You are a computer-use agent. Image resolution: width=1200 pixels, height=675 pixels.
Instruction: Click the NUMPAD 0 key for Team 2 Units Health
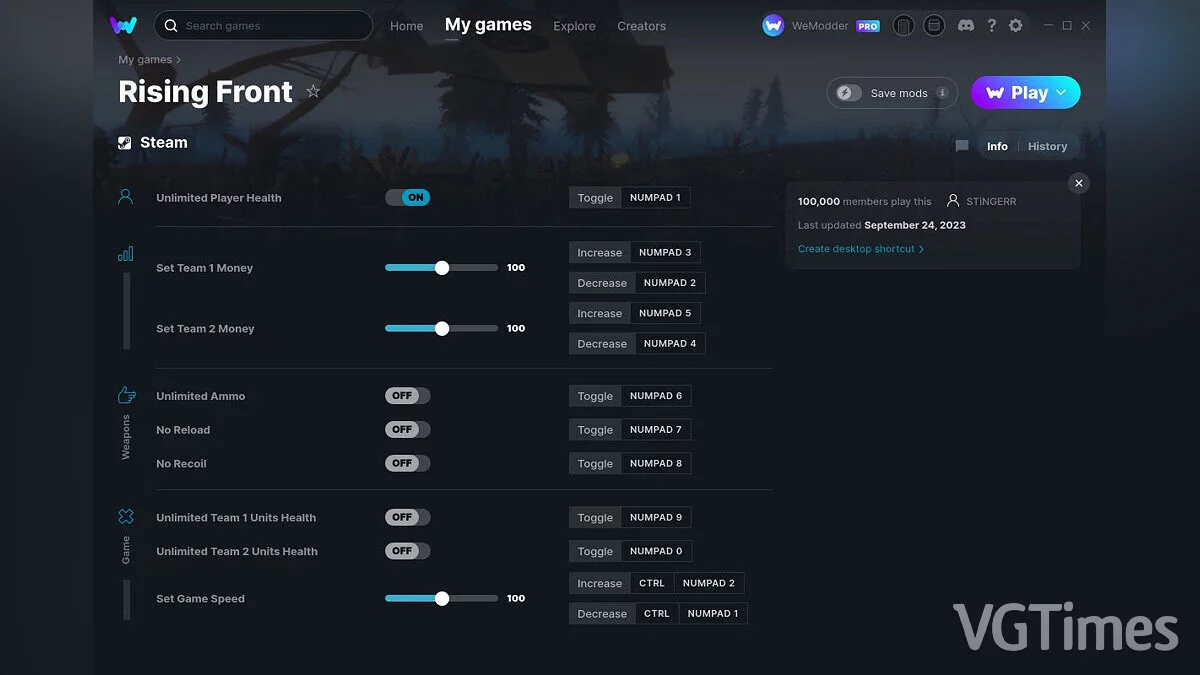656,552
